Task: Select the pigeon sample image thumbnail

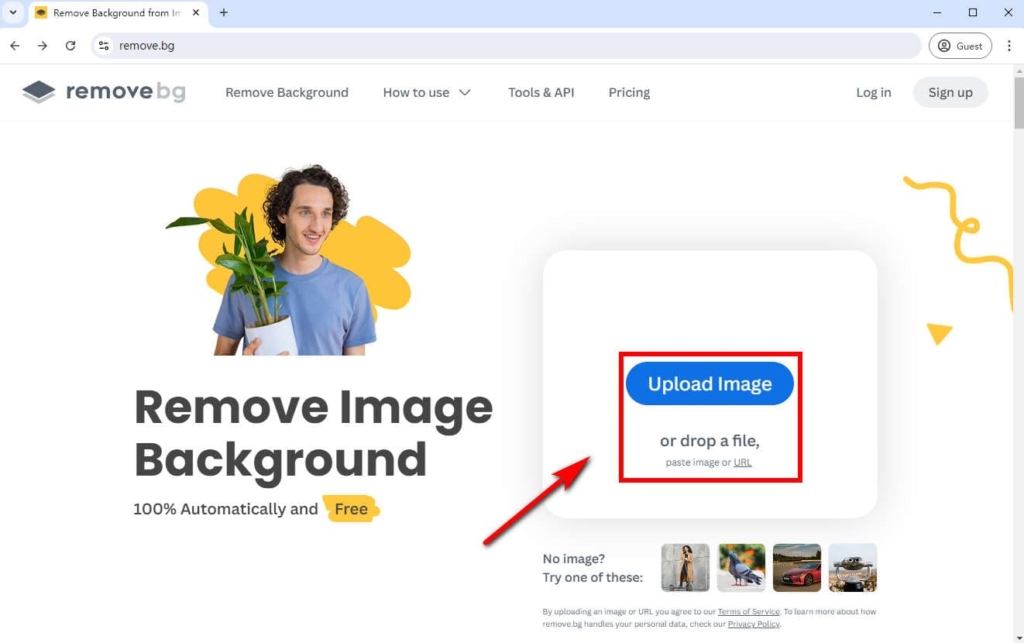Action: pos(740,567)
